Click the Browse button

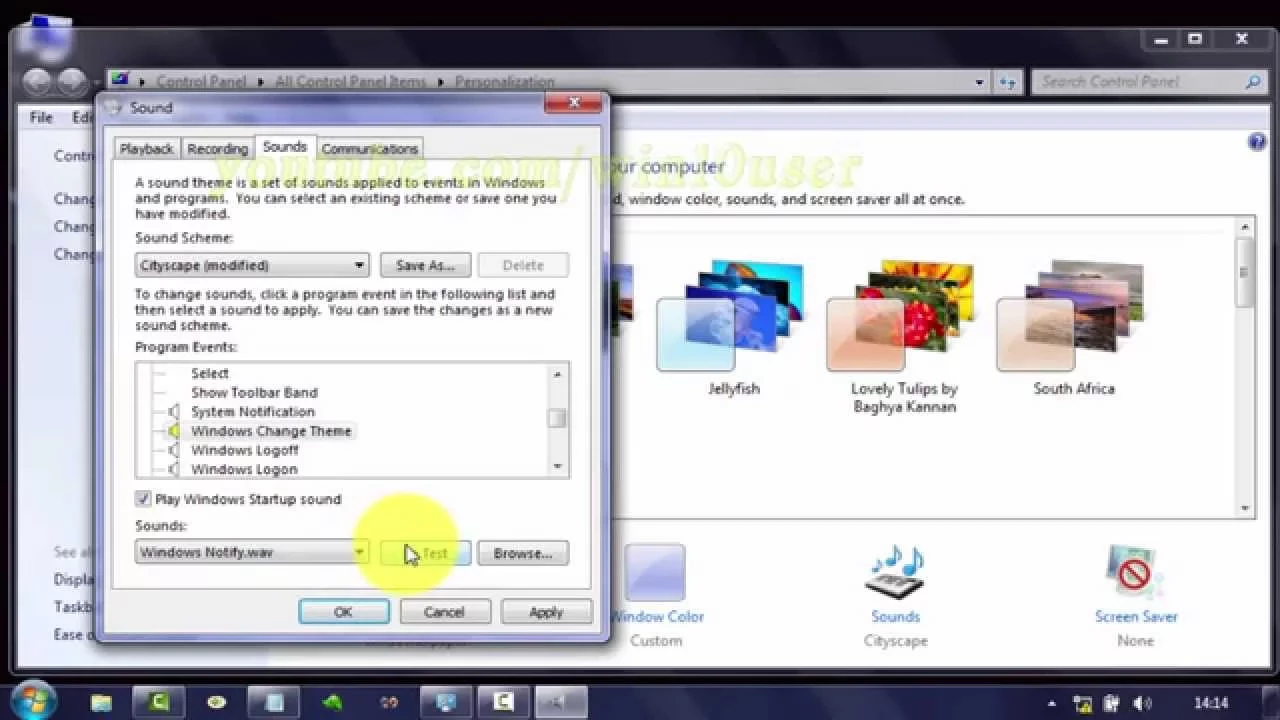tap(523, 553)
